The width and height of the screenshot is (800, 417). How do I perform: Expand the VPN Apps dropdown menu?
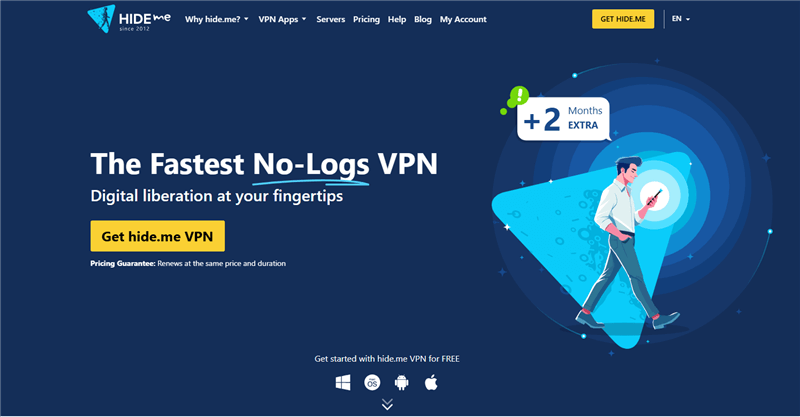click(282, 19)
